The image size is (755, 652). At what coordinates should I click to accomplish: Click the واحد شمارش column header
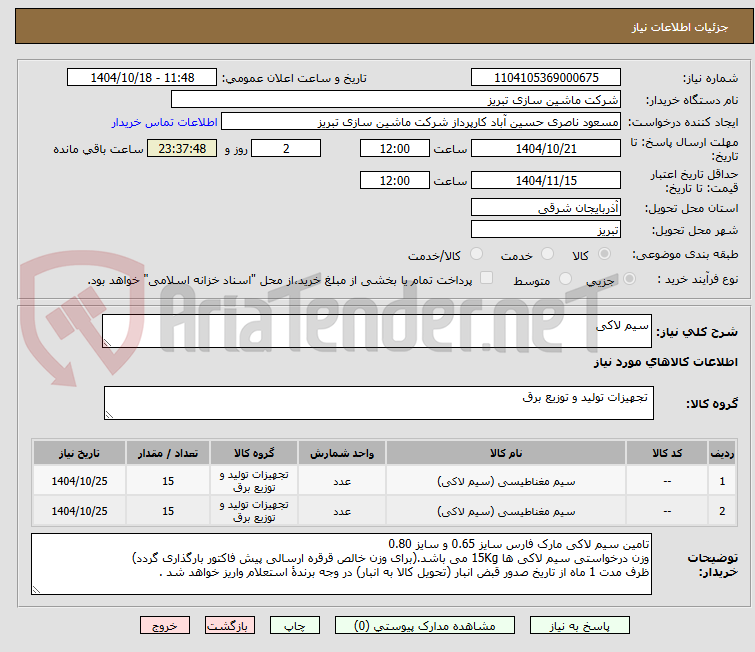pyautogui.click(x=342, y=453)
